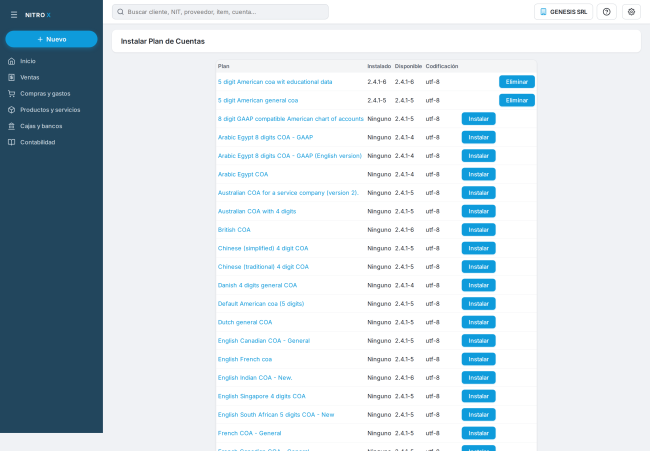Instalar French COA - General
The width and height of the screenshot is (650, 451).
click(478, 433)
